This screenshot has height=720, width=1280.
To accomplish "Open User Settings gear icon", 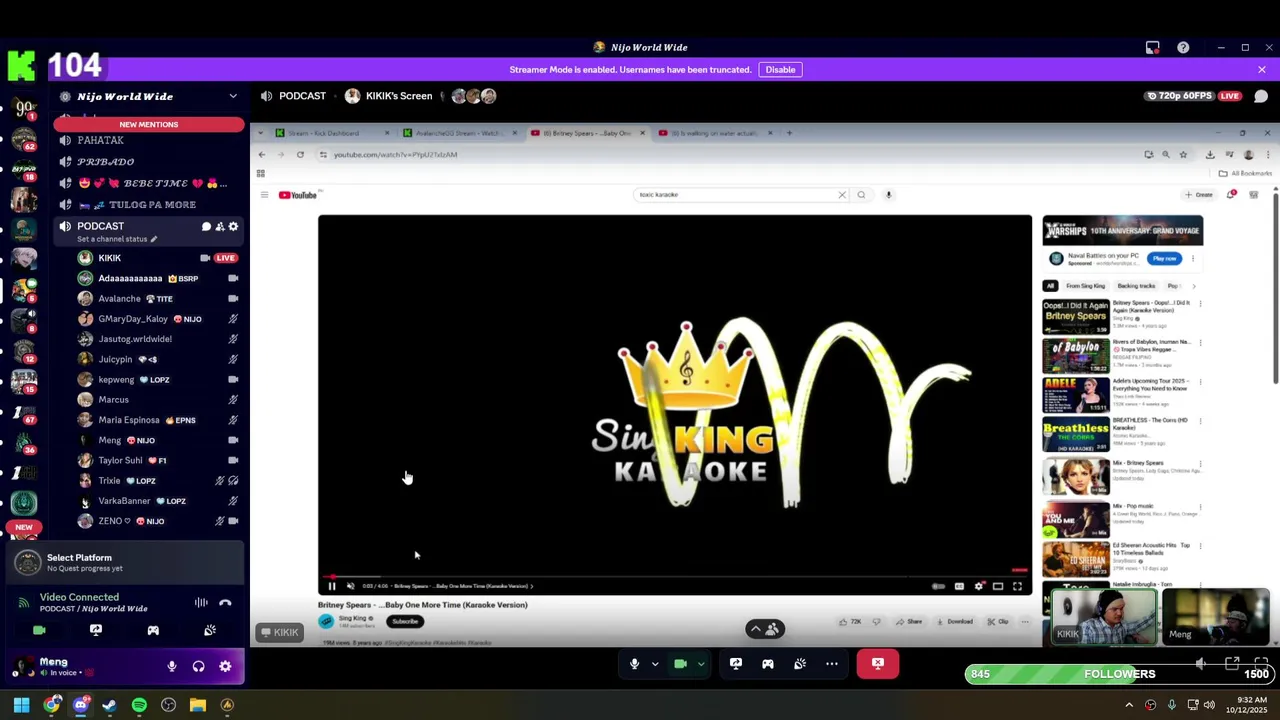I will click(225, 666).
